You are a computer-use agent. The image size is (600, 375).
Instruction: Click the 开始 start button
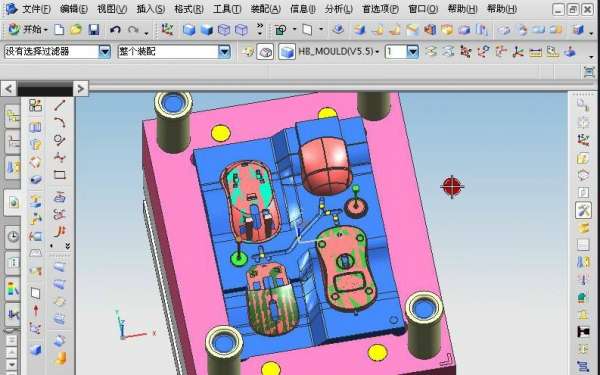pos(28,29)
